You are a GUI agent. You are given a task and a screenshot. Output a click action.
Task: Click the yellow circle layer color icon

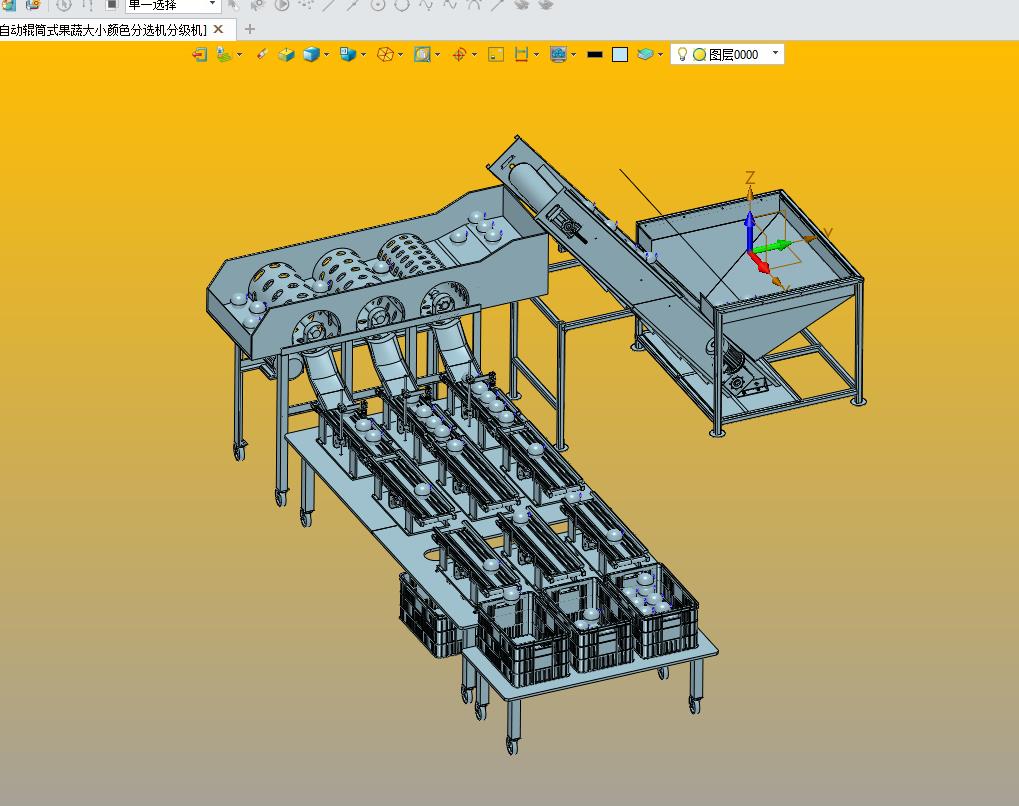tap(699, 55)
